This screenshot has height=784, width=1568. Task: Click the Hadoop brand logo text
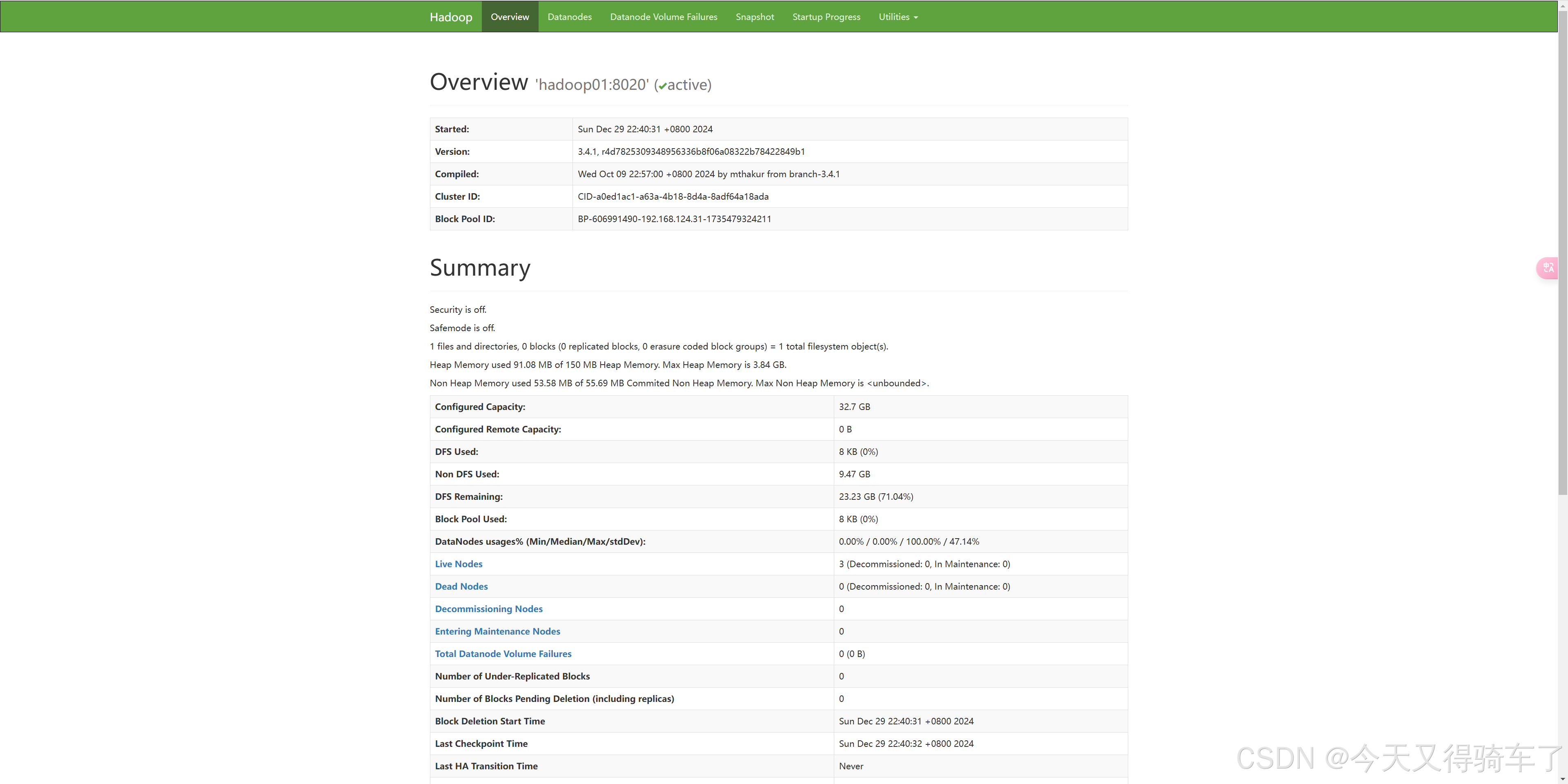click(x=450, y=17)
